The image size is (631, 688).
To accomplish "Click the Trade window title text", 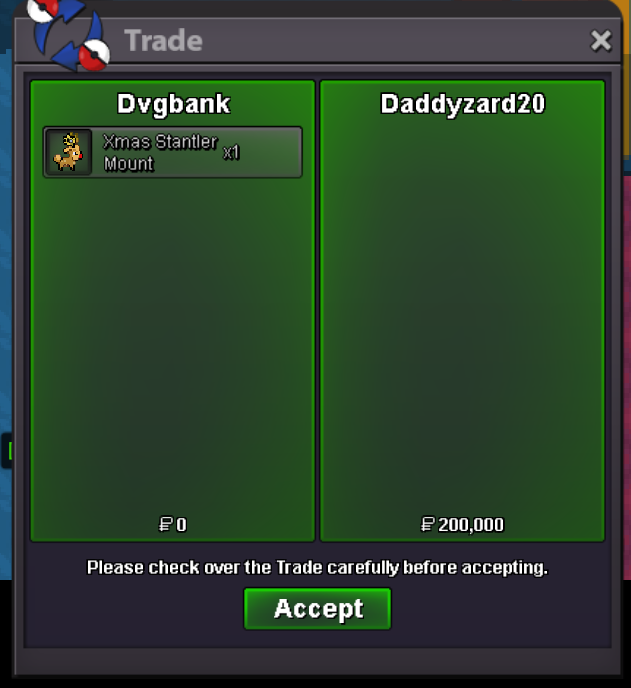I will [x=163, y=41].
